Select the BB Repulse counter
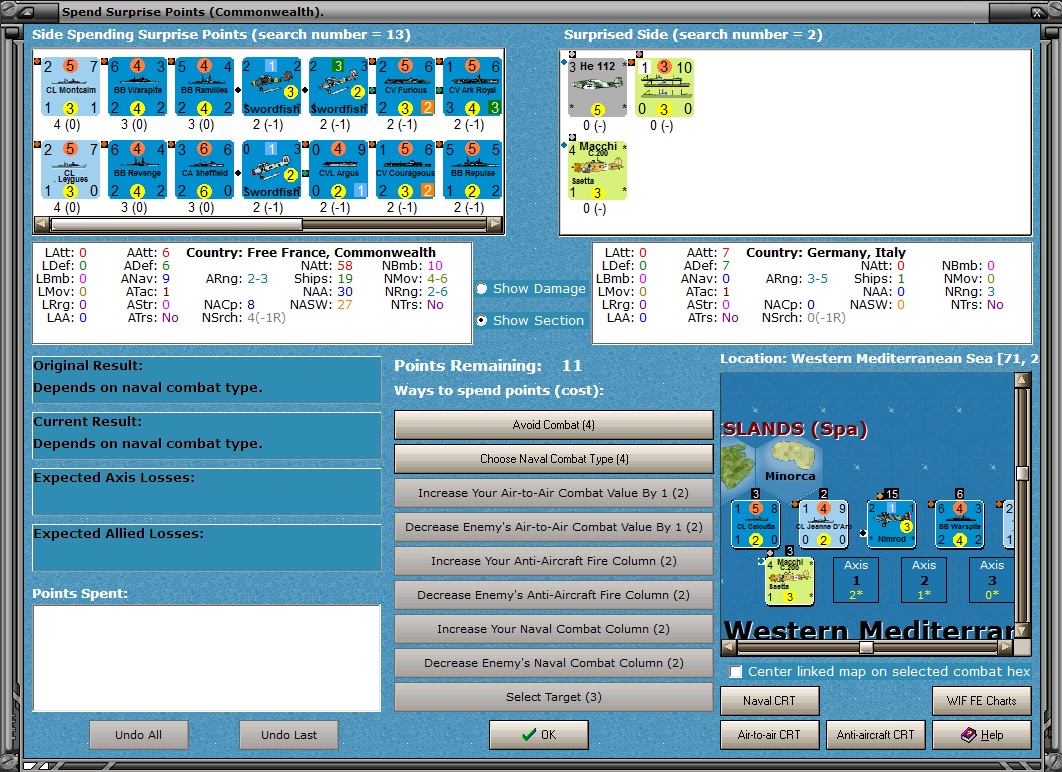The image size is (1062, 772). click(x=473, y=170)
